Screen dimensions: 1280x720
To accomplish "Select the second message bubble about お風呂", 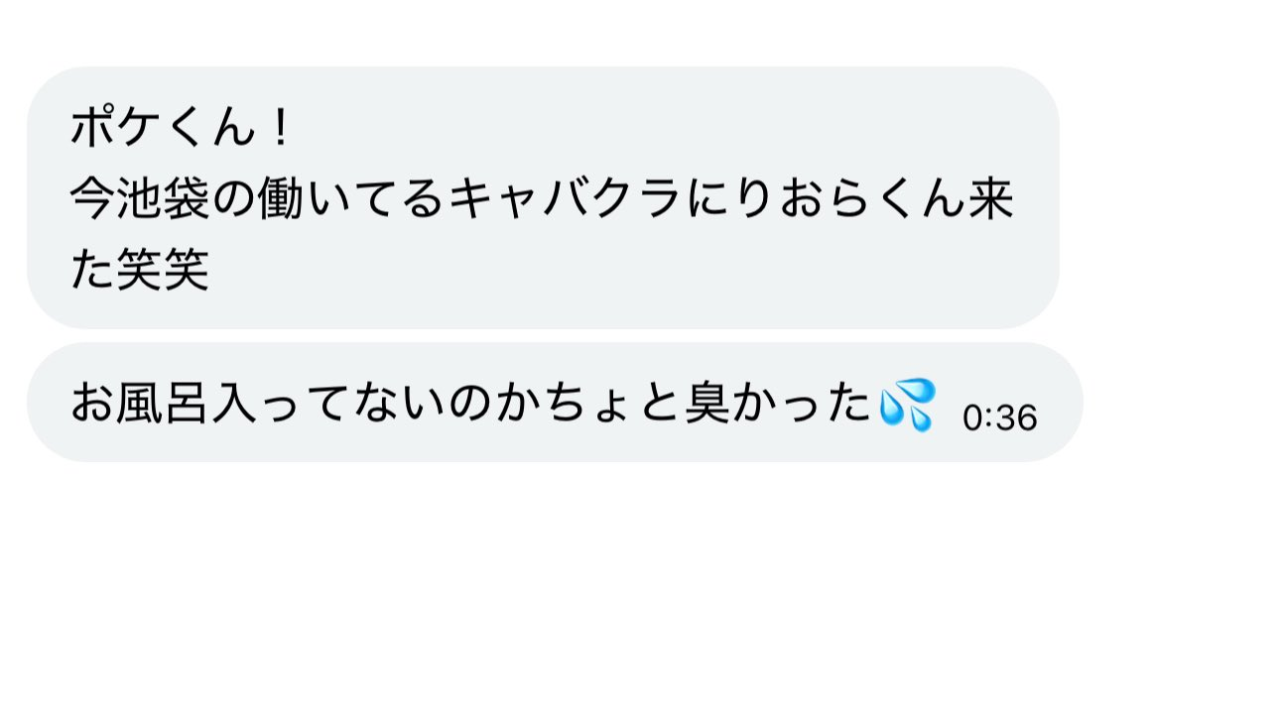I will point(555,402).
